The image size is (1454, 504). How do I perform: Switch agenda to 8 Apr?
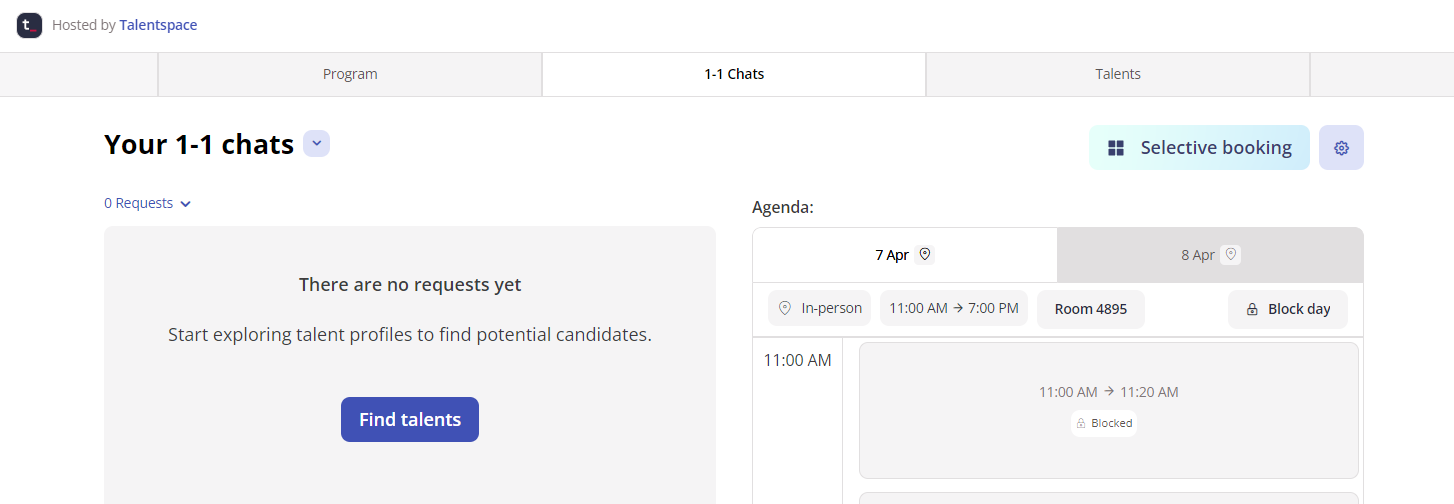pyautogui.click(x=1210, y=255)
